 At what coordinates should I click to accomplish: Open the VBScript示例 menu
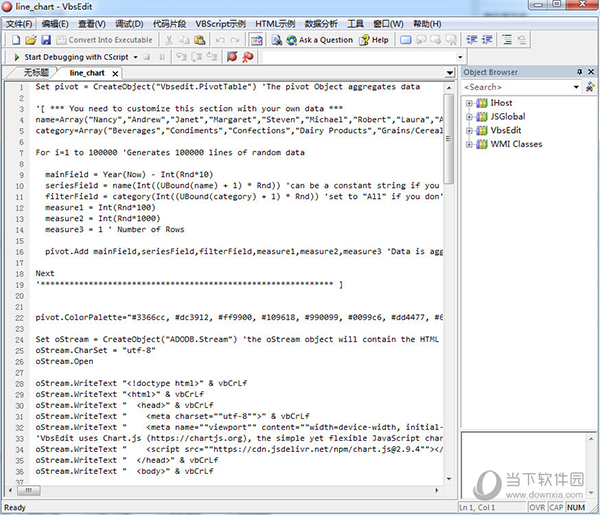click(x=220, y=24)
